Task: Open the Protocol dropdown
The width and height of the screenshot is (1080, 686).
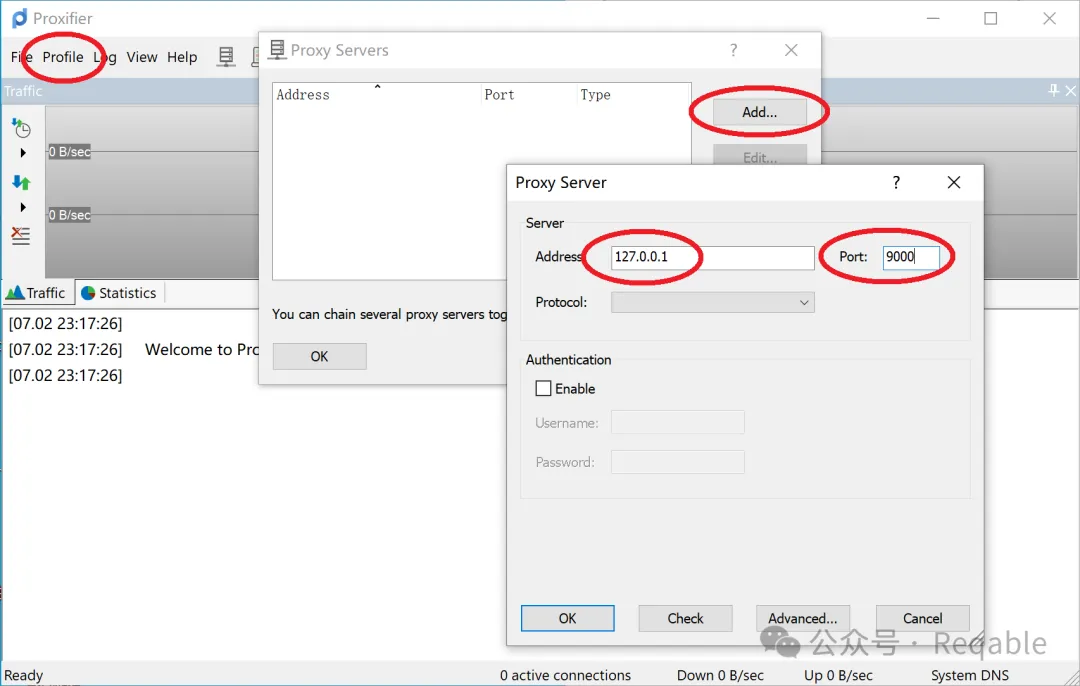Action: point(712,302)
